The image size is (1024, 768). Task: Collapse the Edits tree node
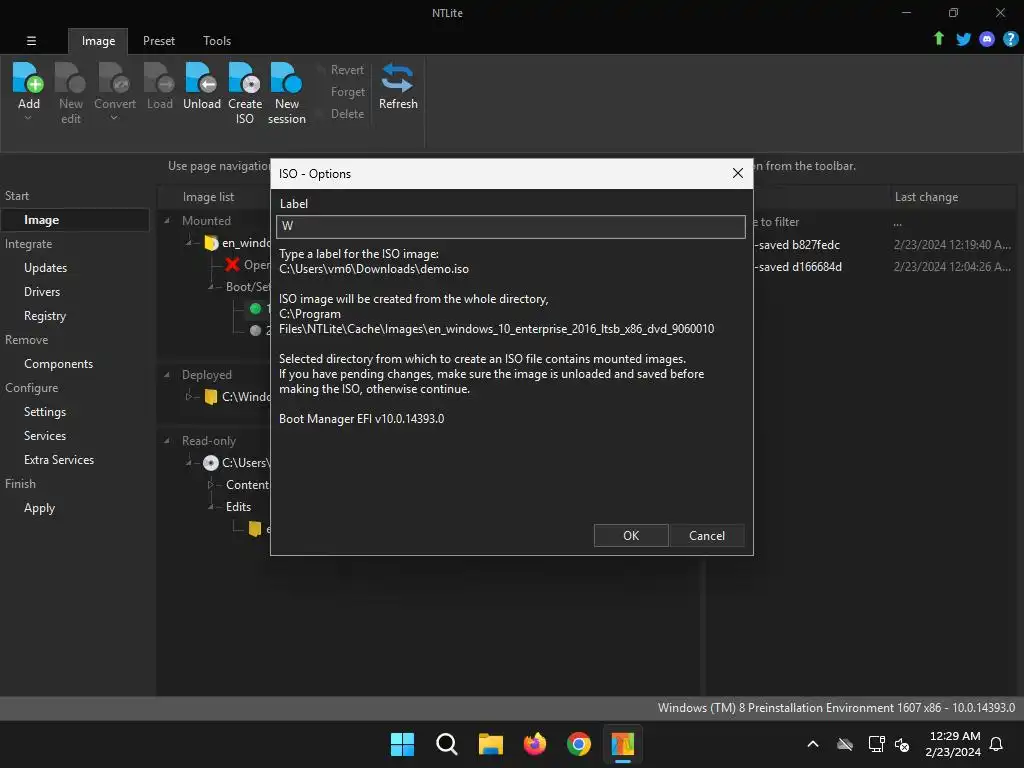coord(210,507)
